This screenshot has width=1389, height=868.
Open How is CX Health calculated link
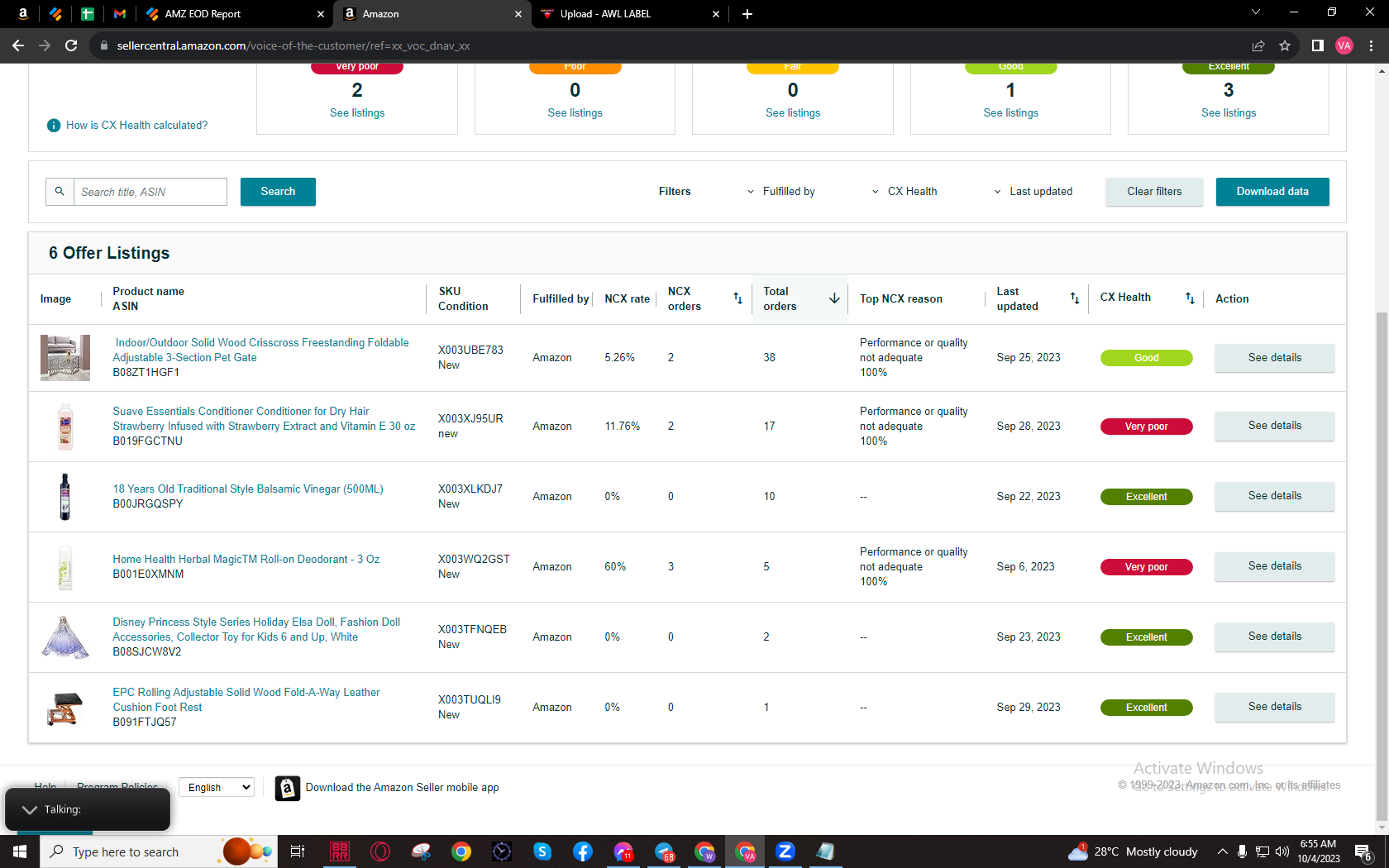pos(137,126)
